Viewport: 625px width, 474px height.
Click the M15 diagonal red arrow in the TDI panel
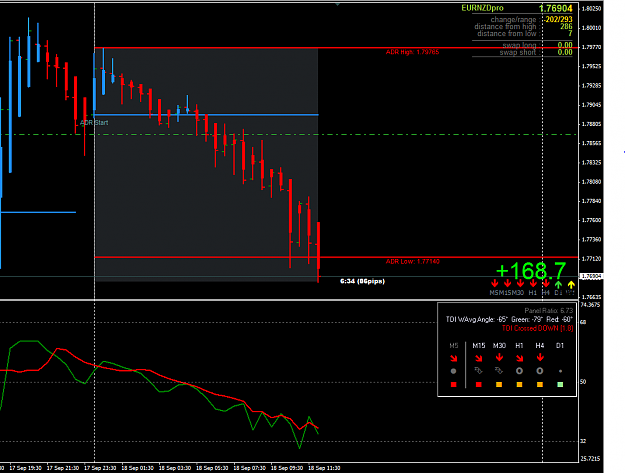click(479, 358)
